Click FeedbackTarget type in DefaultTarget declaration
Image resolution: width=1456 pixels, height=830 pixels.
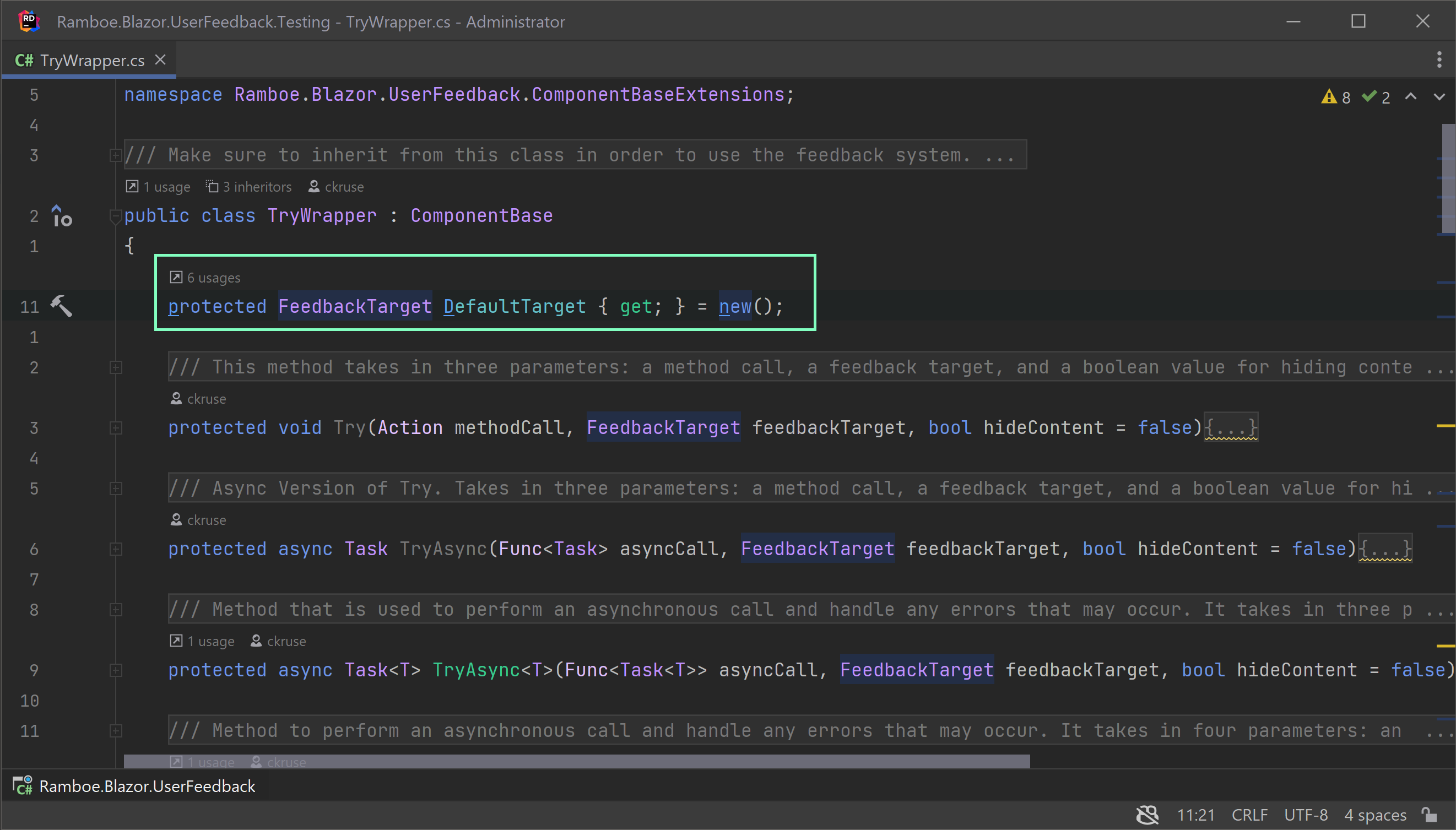[355, 306]
